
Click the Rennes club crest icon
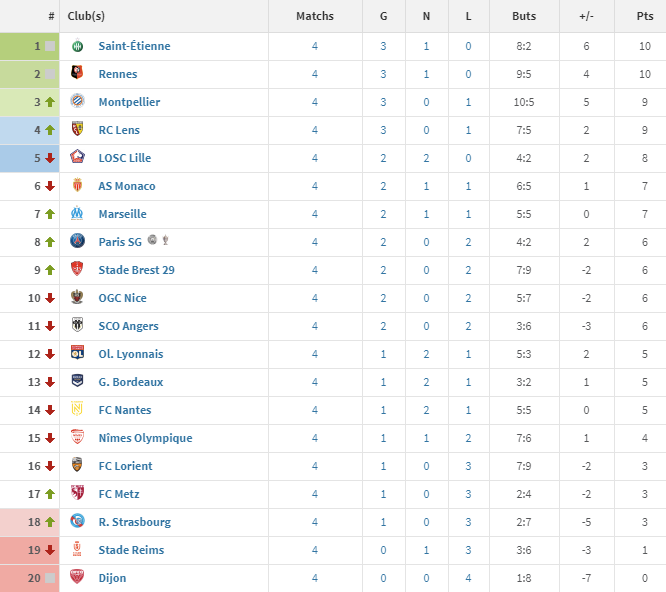[x=77, y=73]
